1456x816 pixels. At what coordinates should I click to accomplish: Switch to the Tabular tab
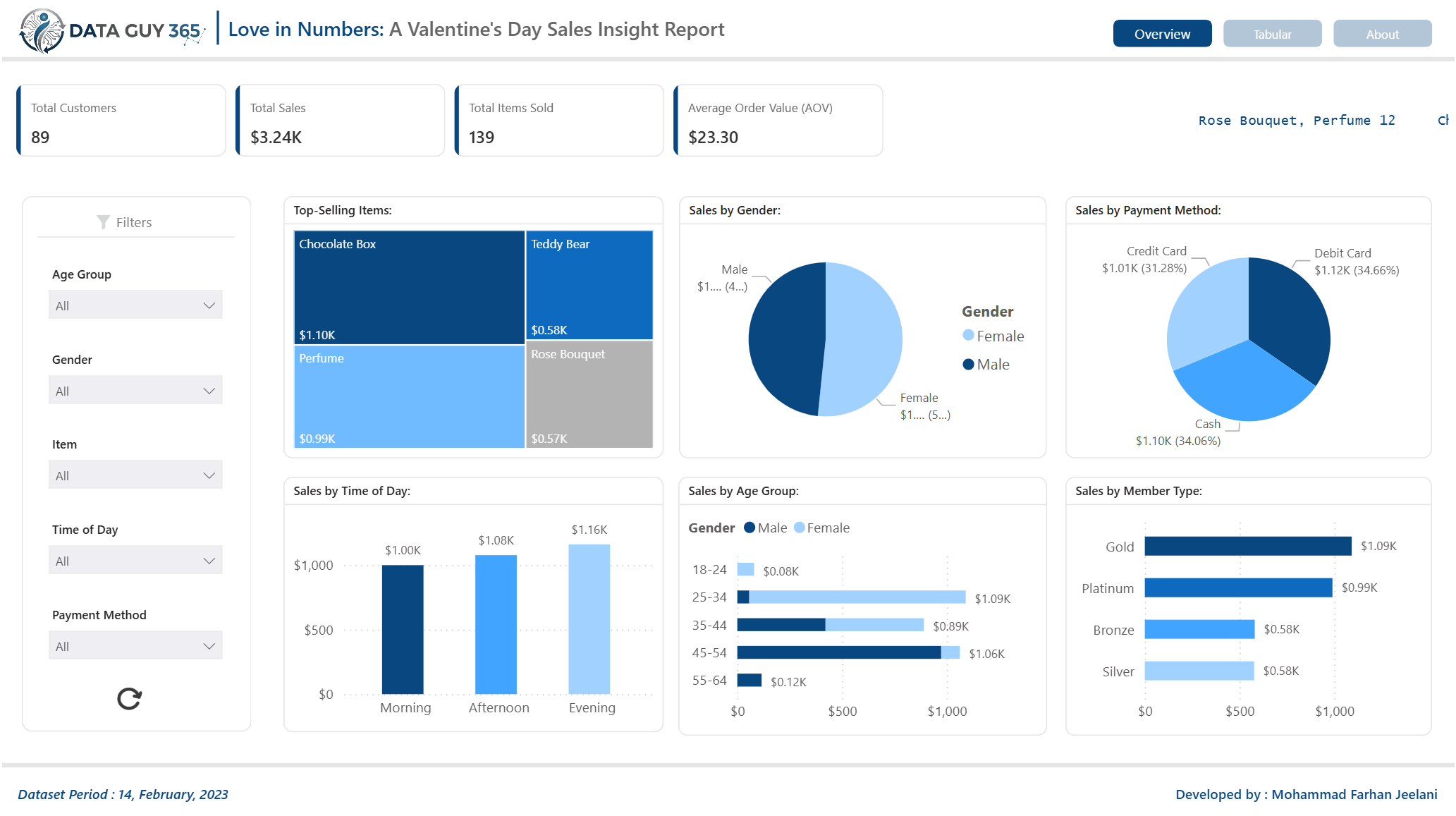pos(1272,34)
